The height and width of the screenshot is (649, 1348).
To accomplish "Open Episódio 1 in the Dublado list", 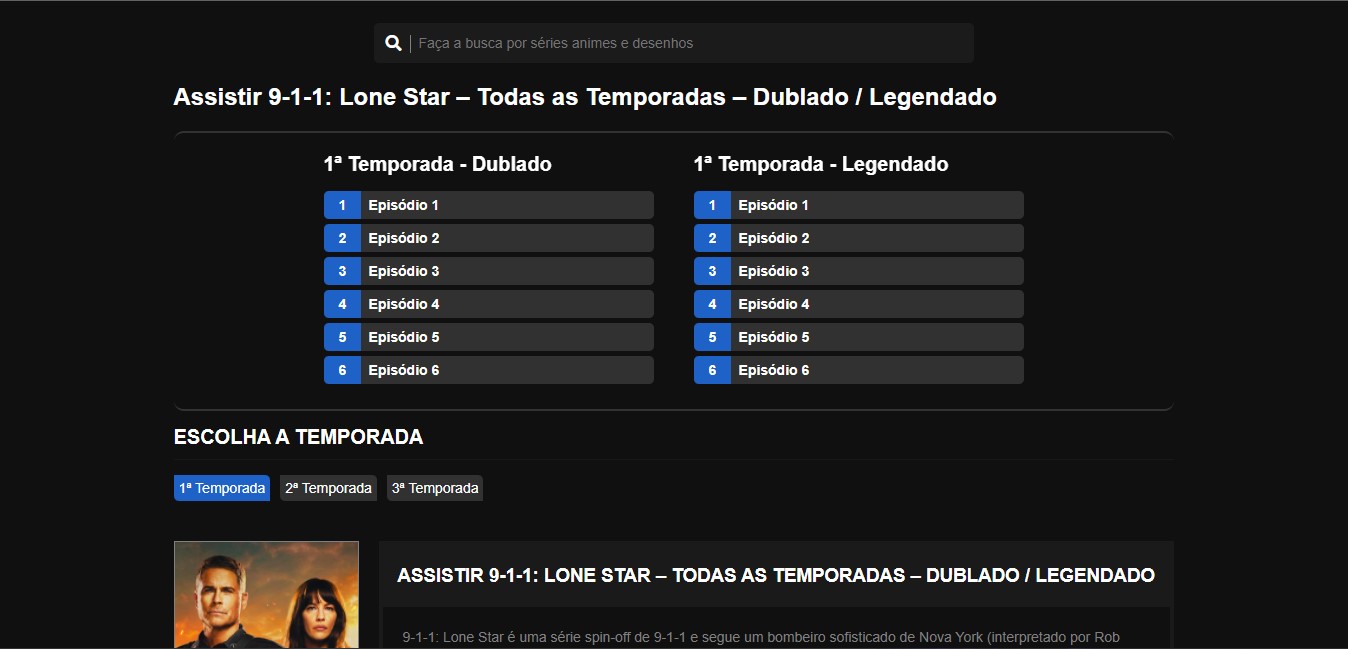I will (x=505, y=205).
